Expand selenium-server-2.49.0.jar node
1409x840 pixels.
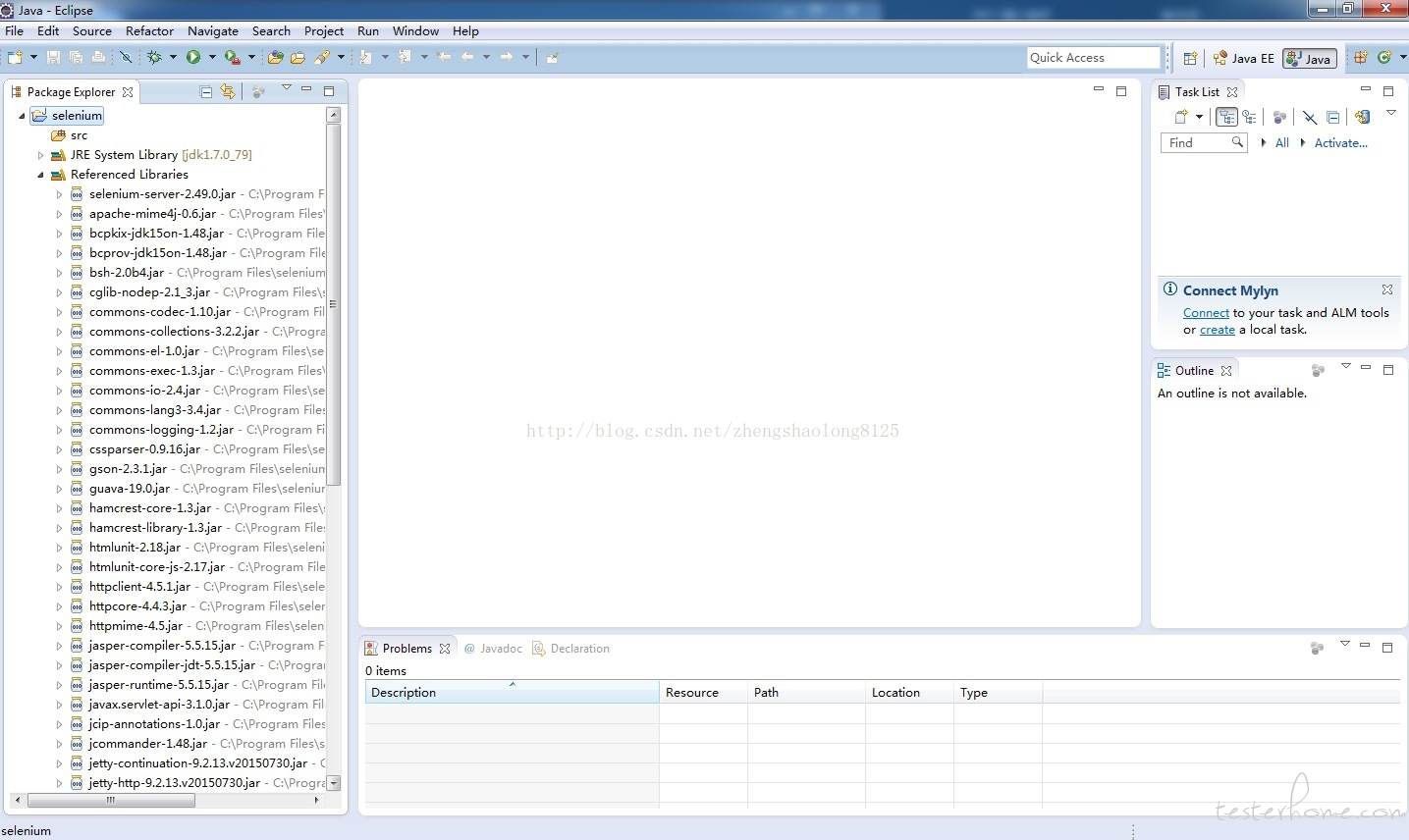59,194
